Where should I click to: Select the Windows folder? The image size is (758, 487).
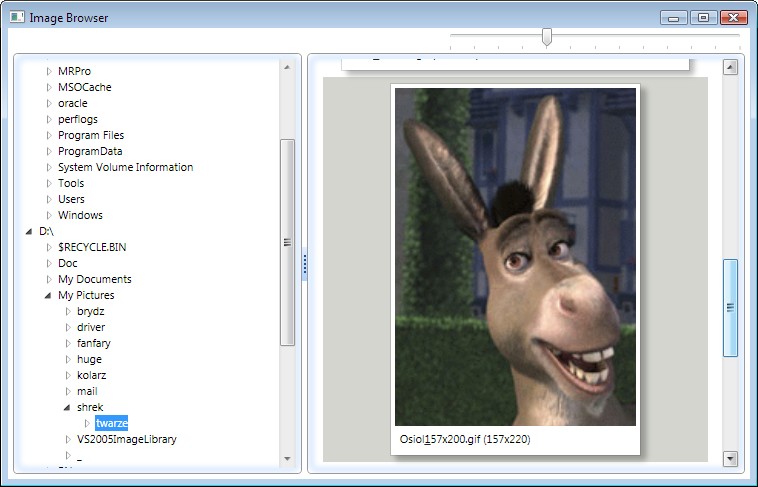coord(80,215)
